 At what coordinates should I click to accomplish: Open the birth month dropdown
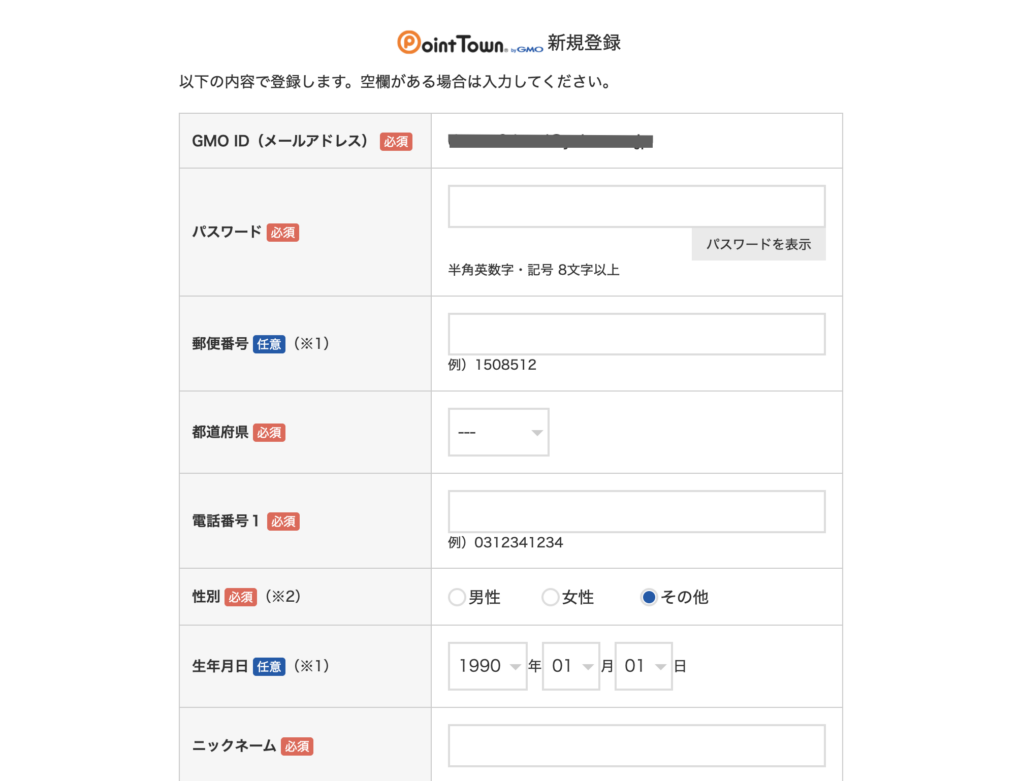click(570, 666)
